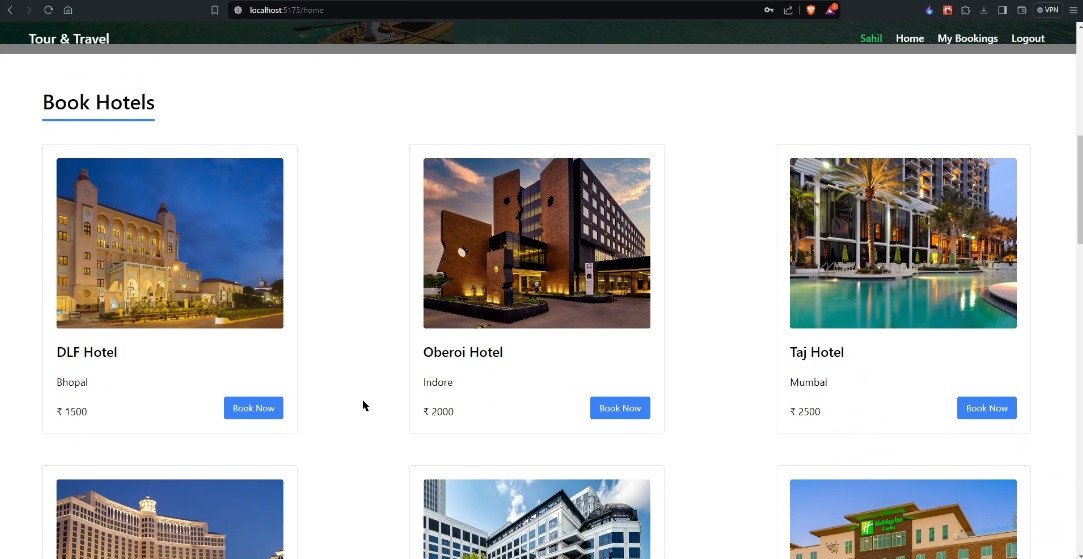The width and height of the screenshot is (1083, 559).
Task: Select Home in the navigation bar
Action: coord(909,39)
